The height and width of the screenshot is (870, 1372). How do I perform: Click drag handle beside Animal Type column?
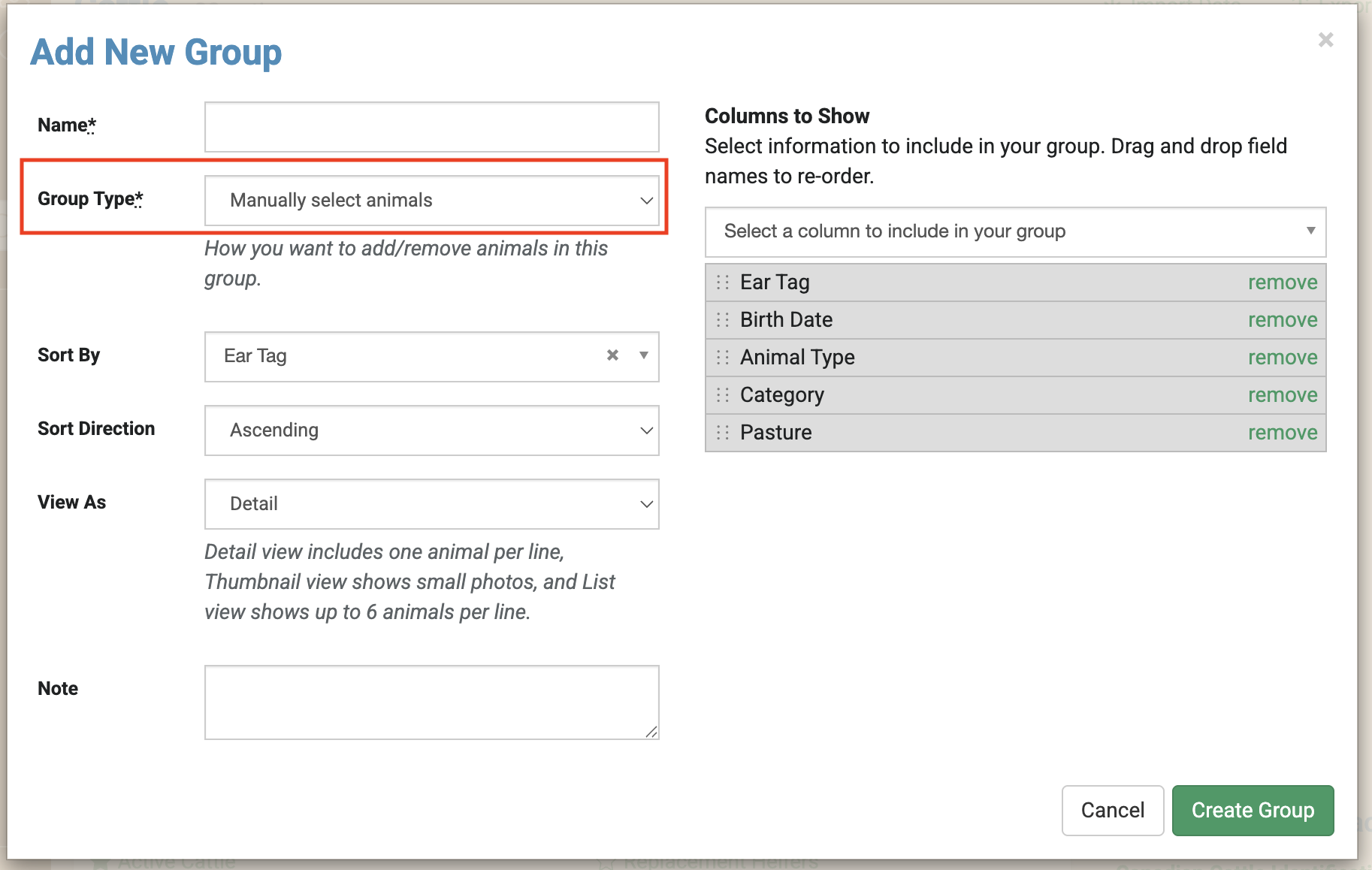723,358
